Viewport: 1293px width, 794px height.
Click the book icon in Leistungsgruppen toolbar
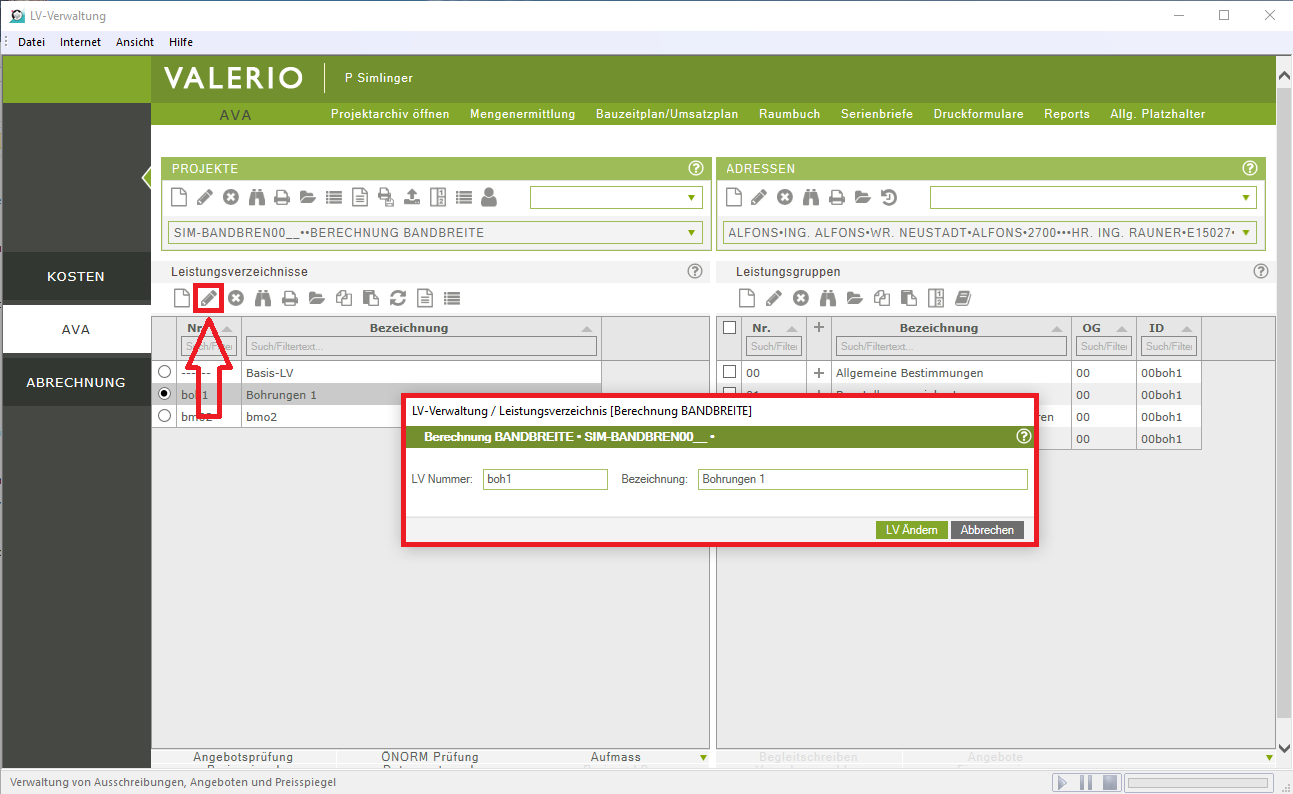(962, 298)
